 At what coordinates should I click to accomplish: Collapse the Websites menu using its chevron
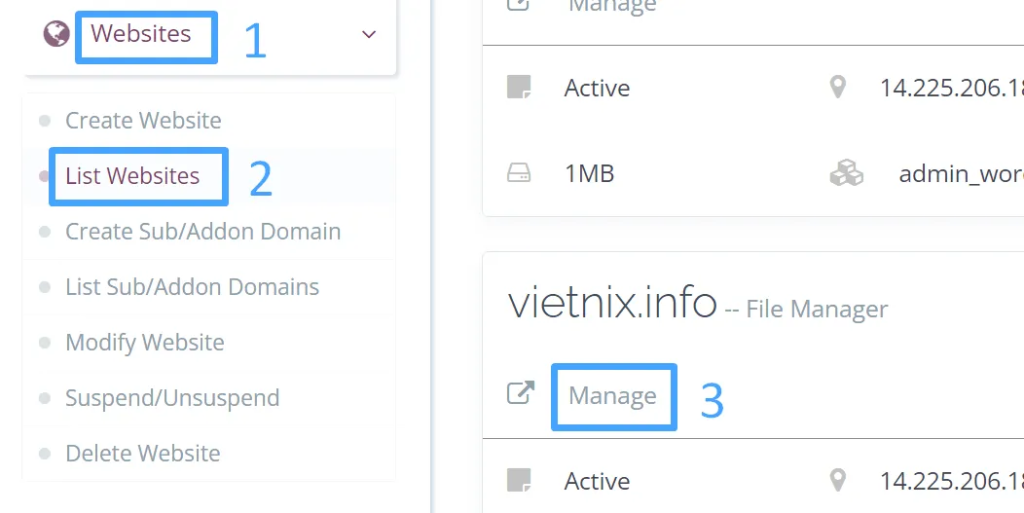point(369,35)
